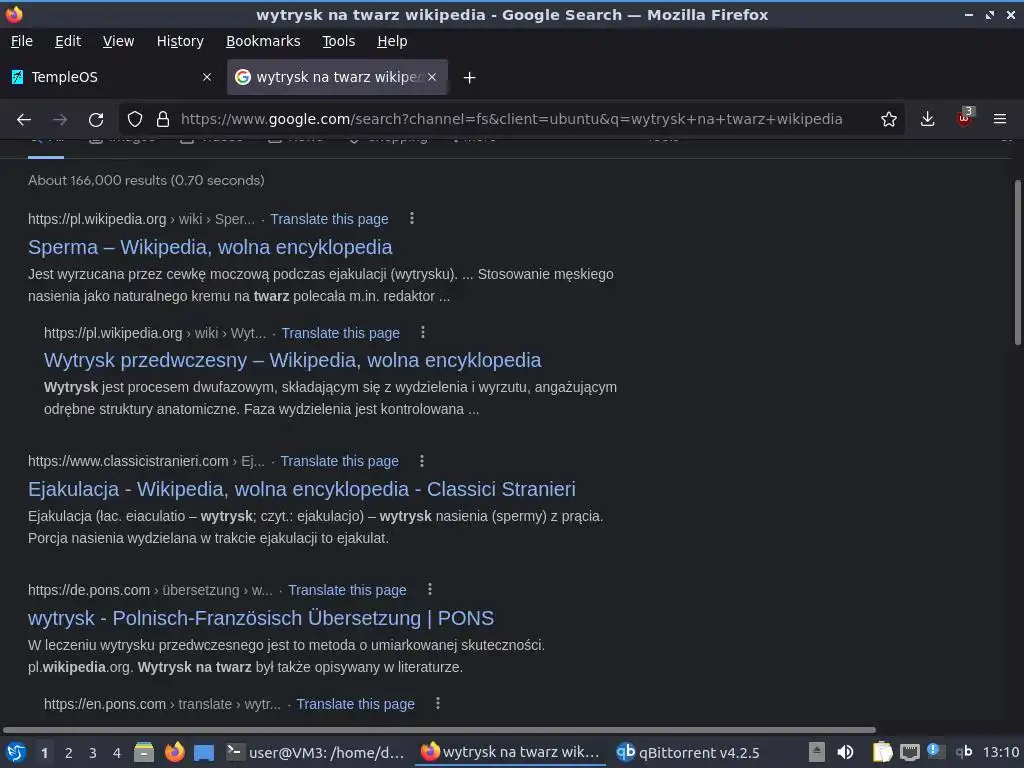Open the History menu
The image size is (1024, 768).
(x=180, y=41)
